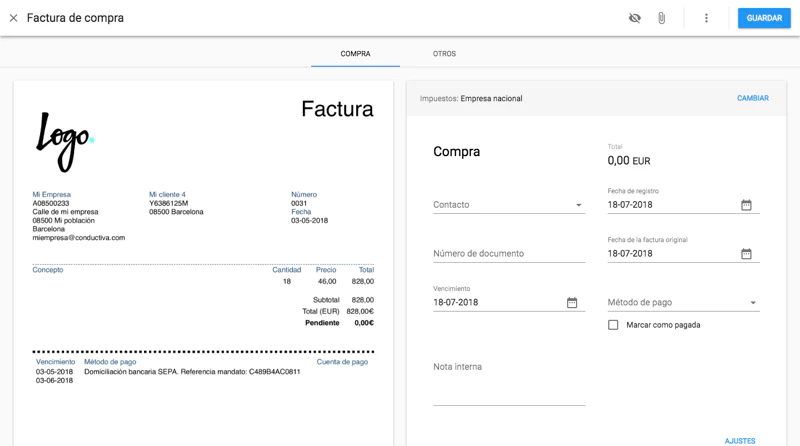Check the Marcar como pagada checkbox
Image resolution: width=800 pixels, height=446 pixels.
tap(613, 325)
